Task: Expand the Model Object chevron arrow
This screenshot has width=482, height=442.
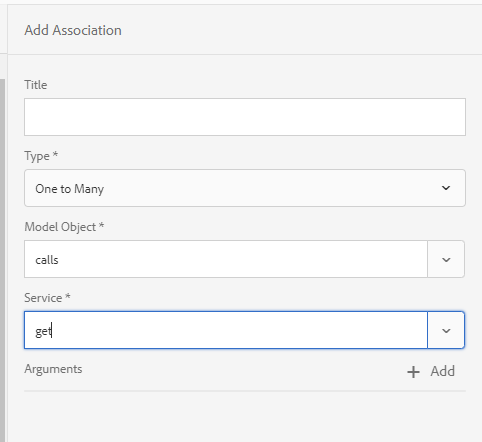Action: coord(446,259)
